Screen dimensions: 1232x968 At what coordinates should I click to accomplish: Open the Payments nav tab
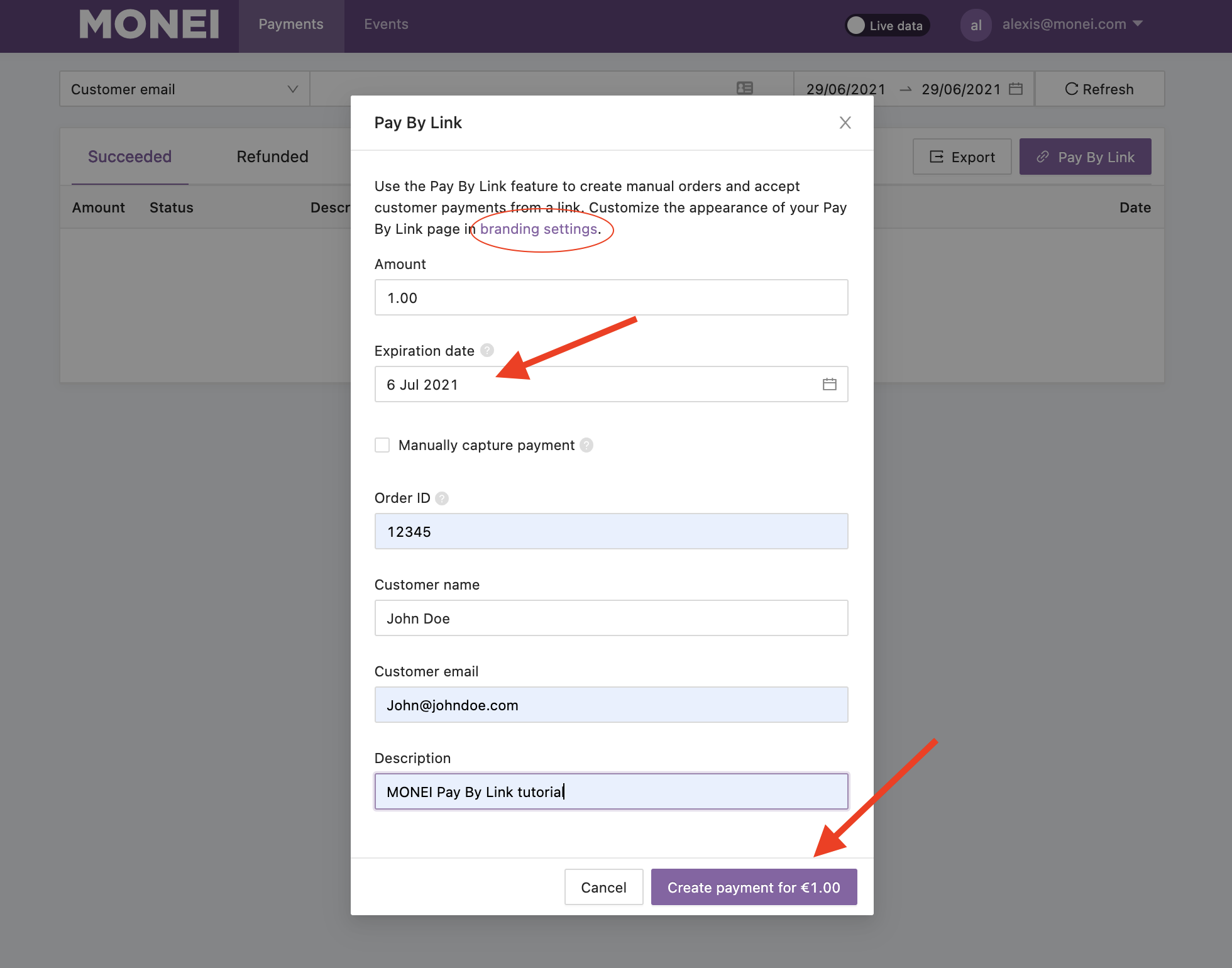pos(291,25)
